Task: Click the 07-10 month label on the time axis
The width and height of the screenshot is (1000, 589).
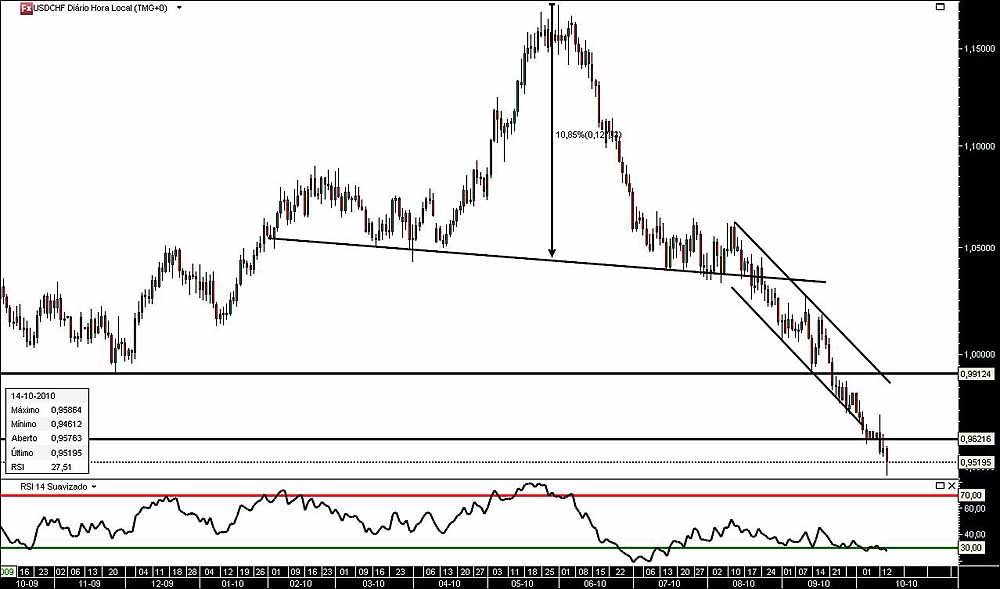Action: [668, 583]
